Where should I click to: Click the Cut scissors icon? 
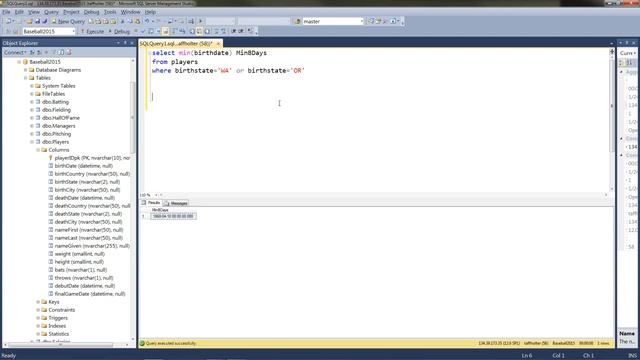(x=122, y=21)
